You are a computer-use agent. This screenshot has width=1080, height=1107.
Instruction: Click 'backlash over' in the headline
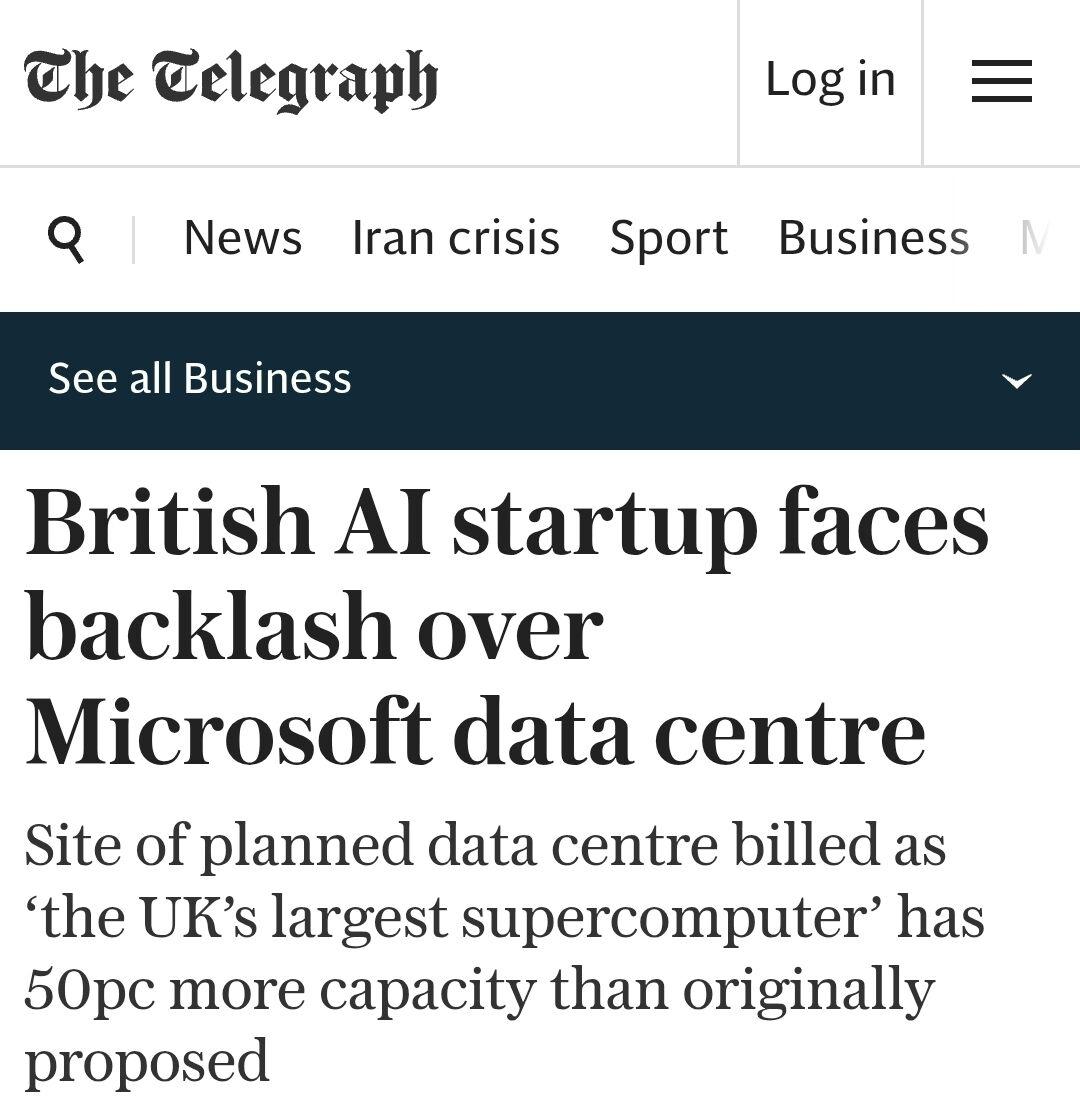click(x=314, y=628)
